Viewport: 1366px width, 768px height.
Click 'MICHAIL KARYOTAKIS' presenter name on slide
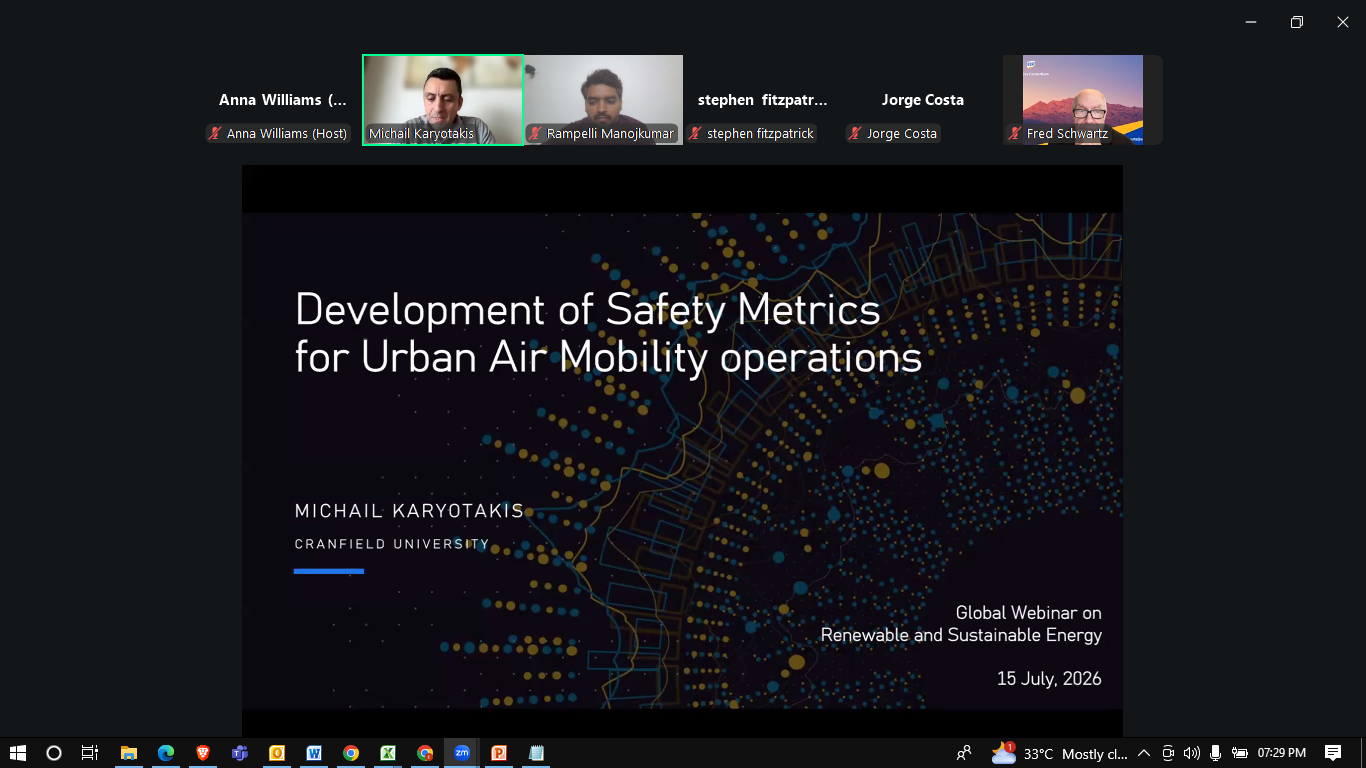click(x=409, y=511)
